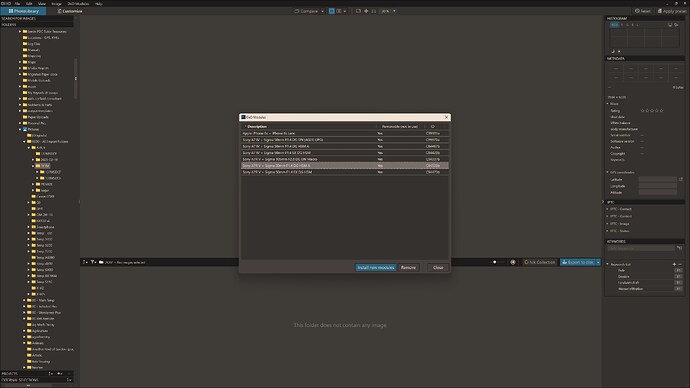Open the DxO Modules menu

pos(78,4)
